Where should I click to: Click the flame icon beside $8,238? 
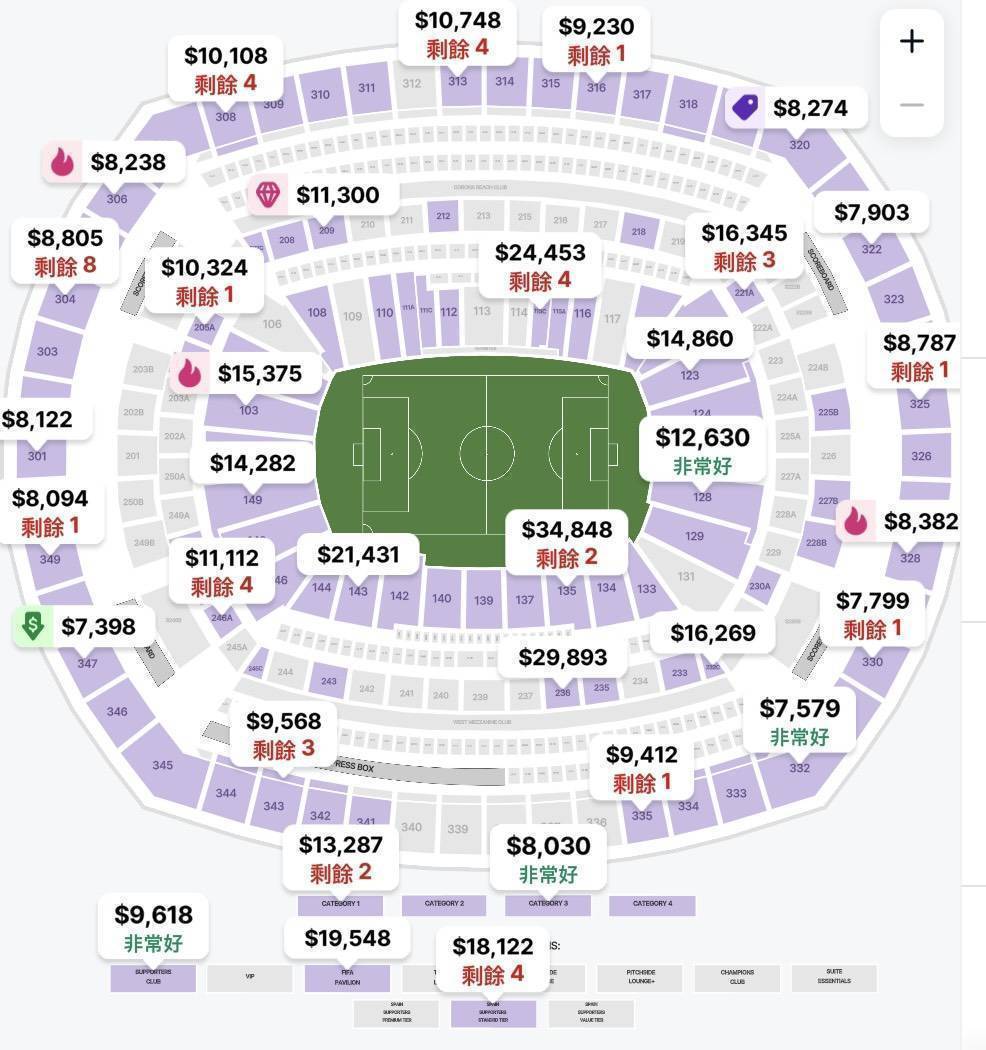(62, 162)
